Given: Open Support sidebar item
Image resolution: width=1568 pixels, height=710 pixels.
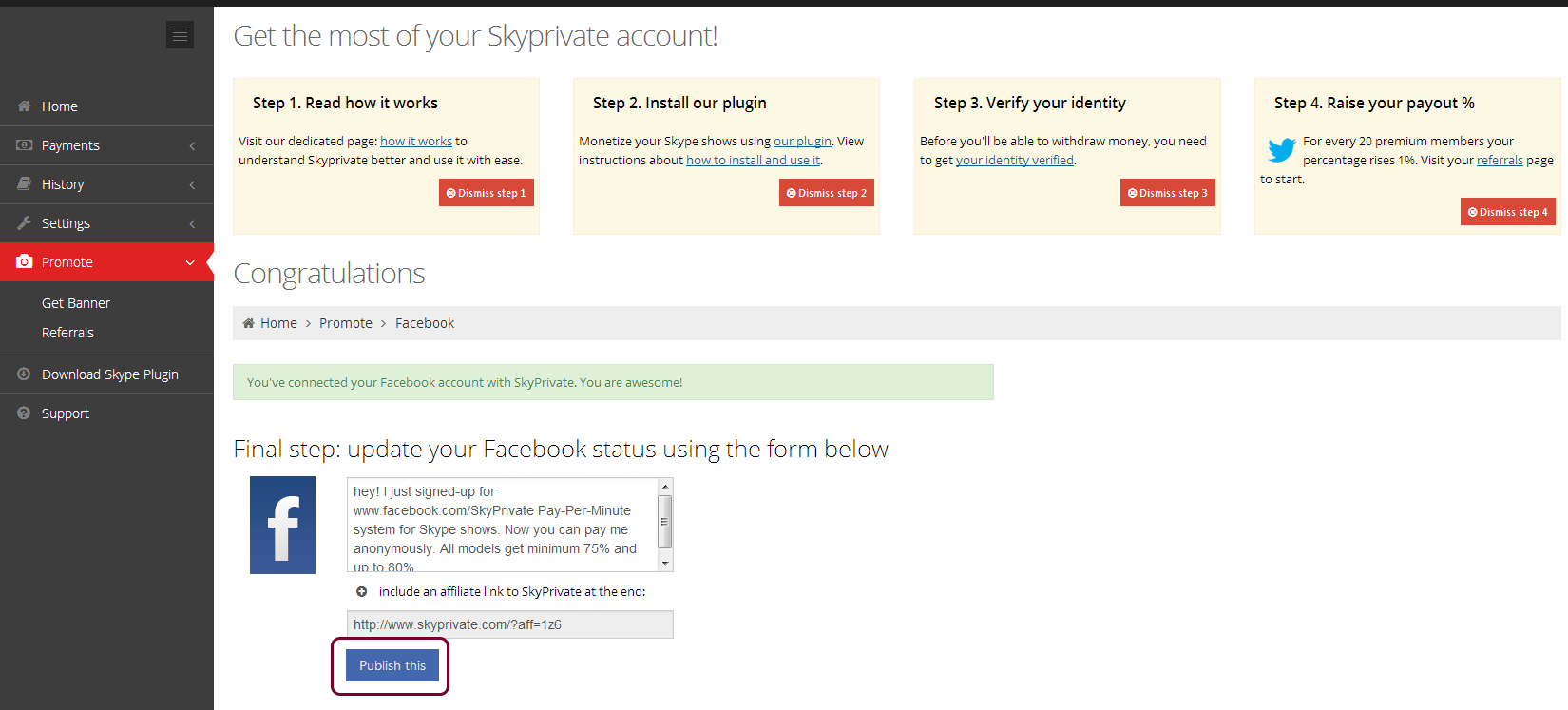Looking at the screenshot, I should click(x=106, y=413).
